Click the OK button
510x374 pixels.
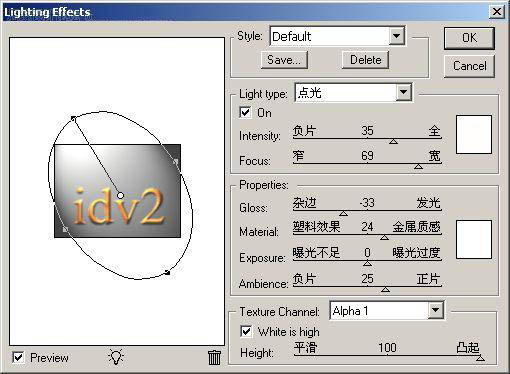pyautogui.click(x=469, y=38)
